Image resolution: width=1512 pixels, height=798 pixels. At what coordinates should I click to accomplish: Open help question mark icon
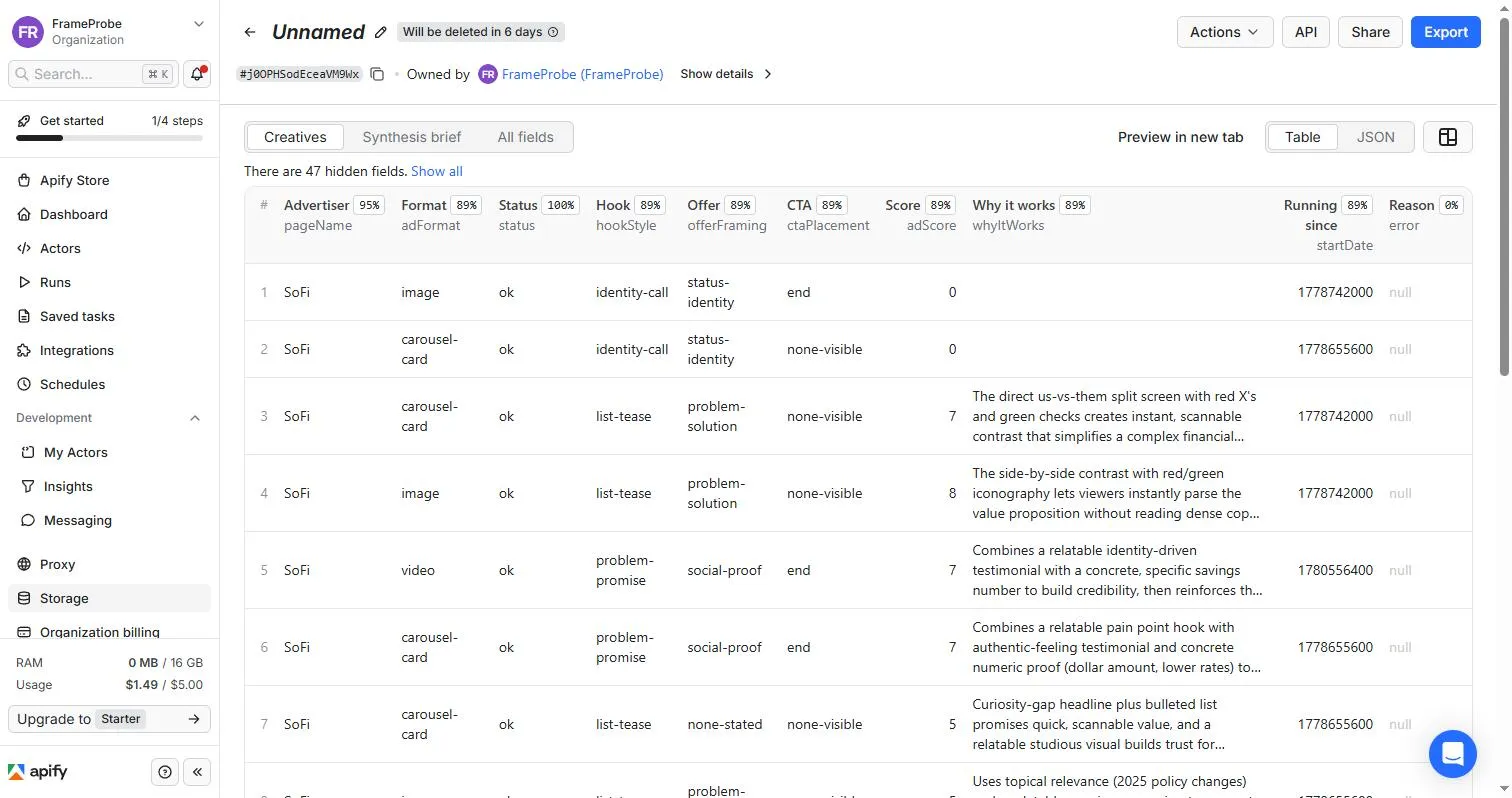165,772
